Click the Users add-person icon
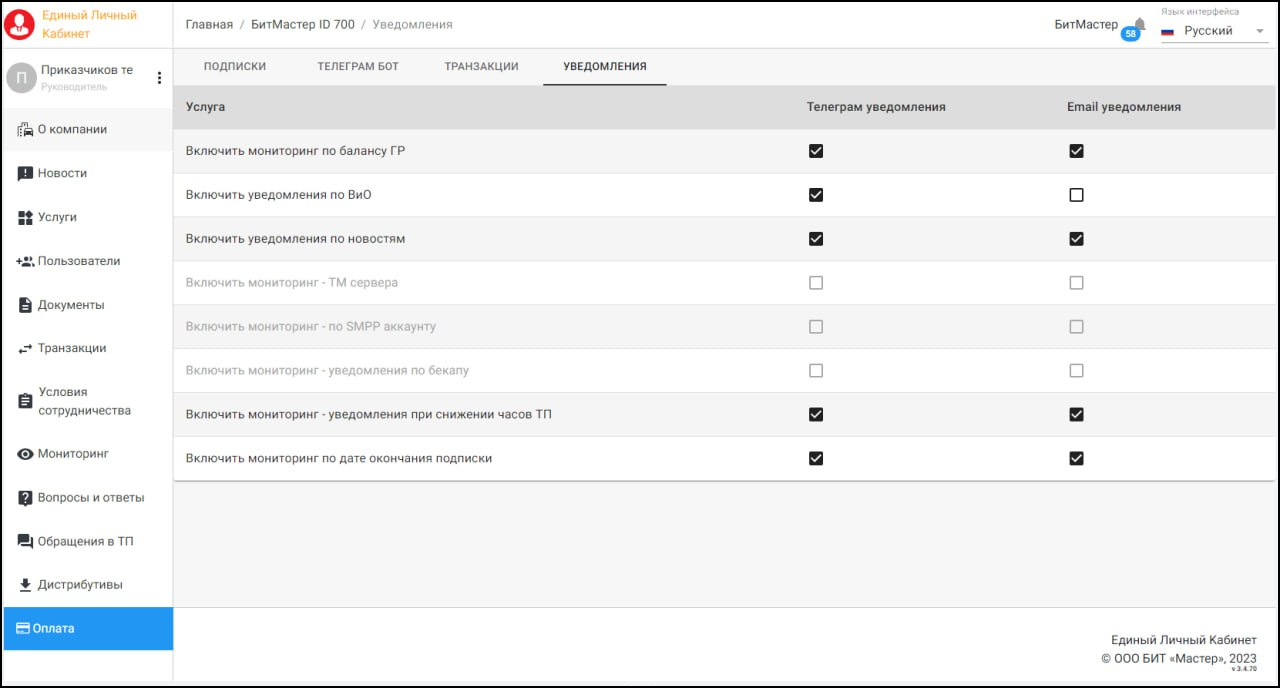 coord(26,261)
